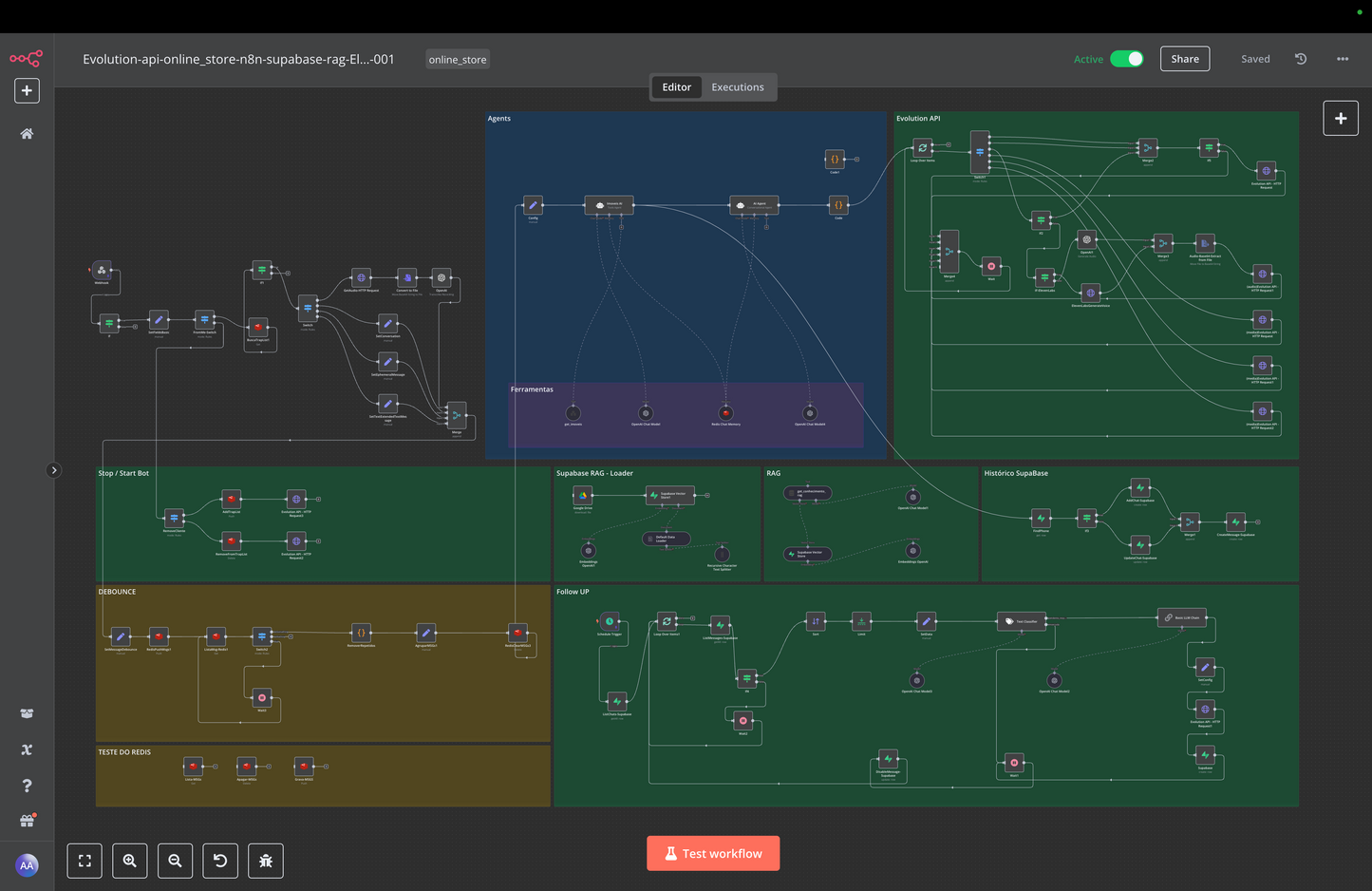Click the workflow name title
This screenshot has height=891, width=1372.
point(238,59)
